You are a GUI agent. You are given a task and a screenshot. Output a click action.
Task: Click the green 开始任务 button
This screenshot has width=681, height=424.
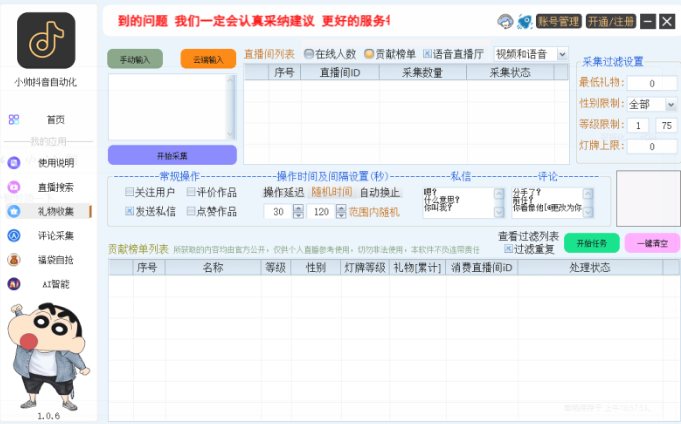point(592,243)
